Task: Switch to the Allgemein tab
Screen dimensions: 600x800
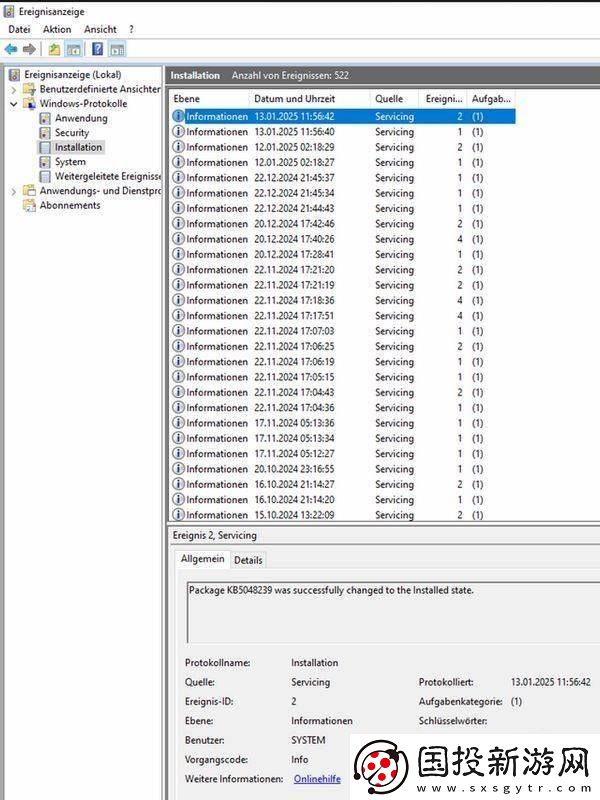Action: [x=202, y=559]
